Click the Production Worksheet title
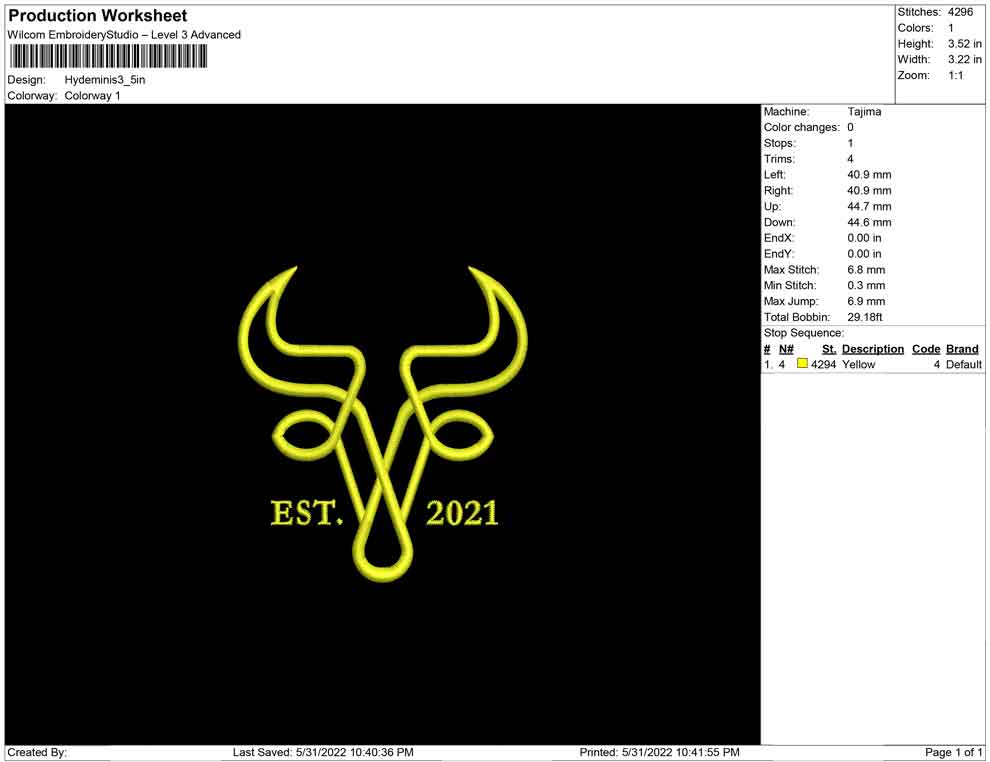 point(97,16)
